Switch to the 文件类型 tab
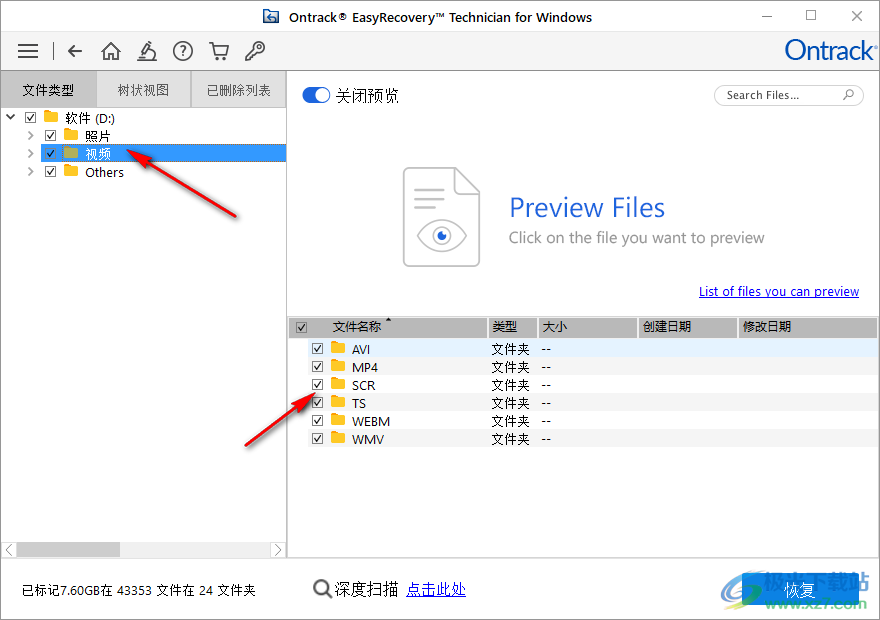 click(48, 89)
